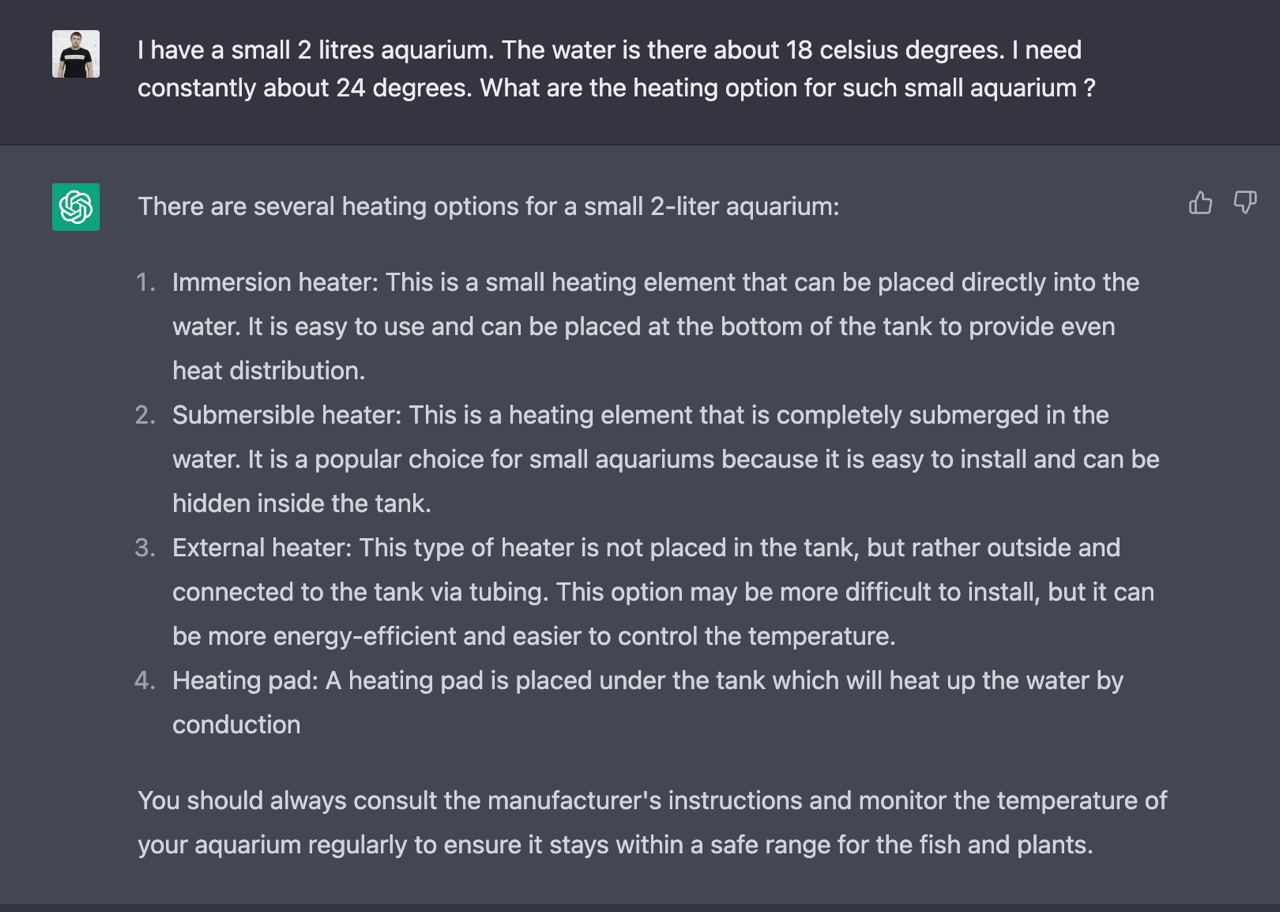Click the user profile photo avatar
The width and height of the screenshot is (1280, 912).
point(76,54)
